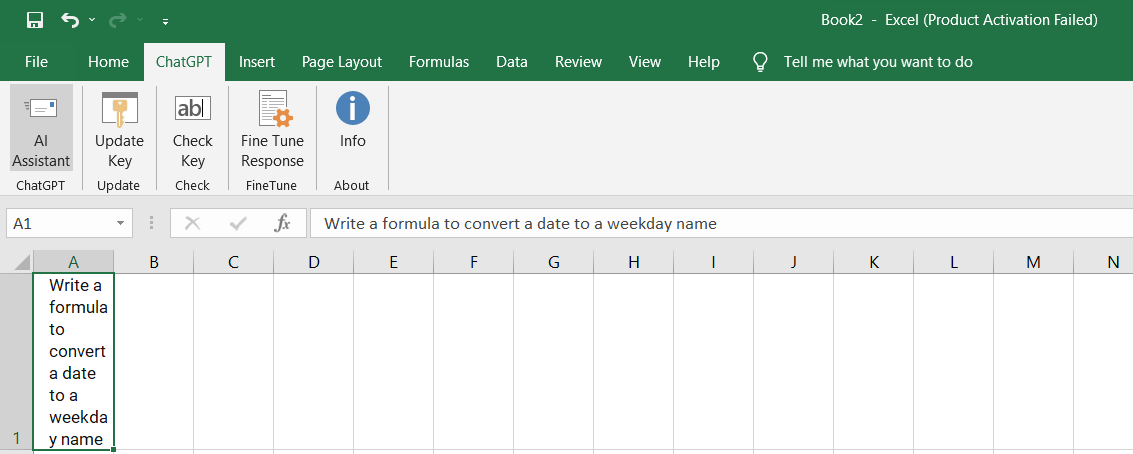Open Customize Quick Access Toolbar menu

[x=165, y=21]
